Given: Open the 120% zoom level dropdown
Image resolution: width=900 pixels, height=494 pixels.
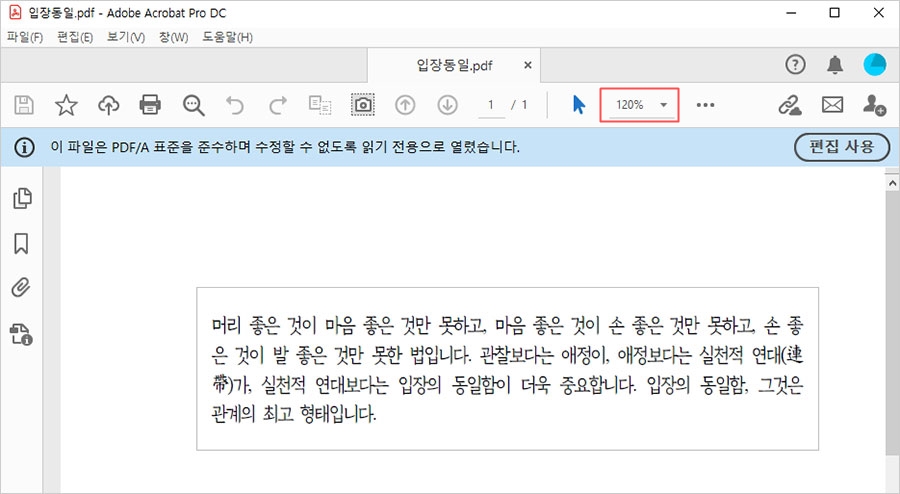Looking at the screenshot, I should point(639,105).
